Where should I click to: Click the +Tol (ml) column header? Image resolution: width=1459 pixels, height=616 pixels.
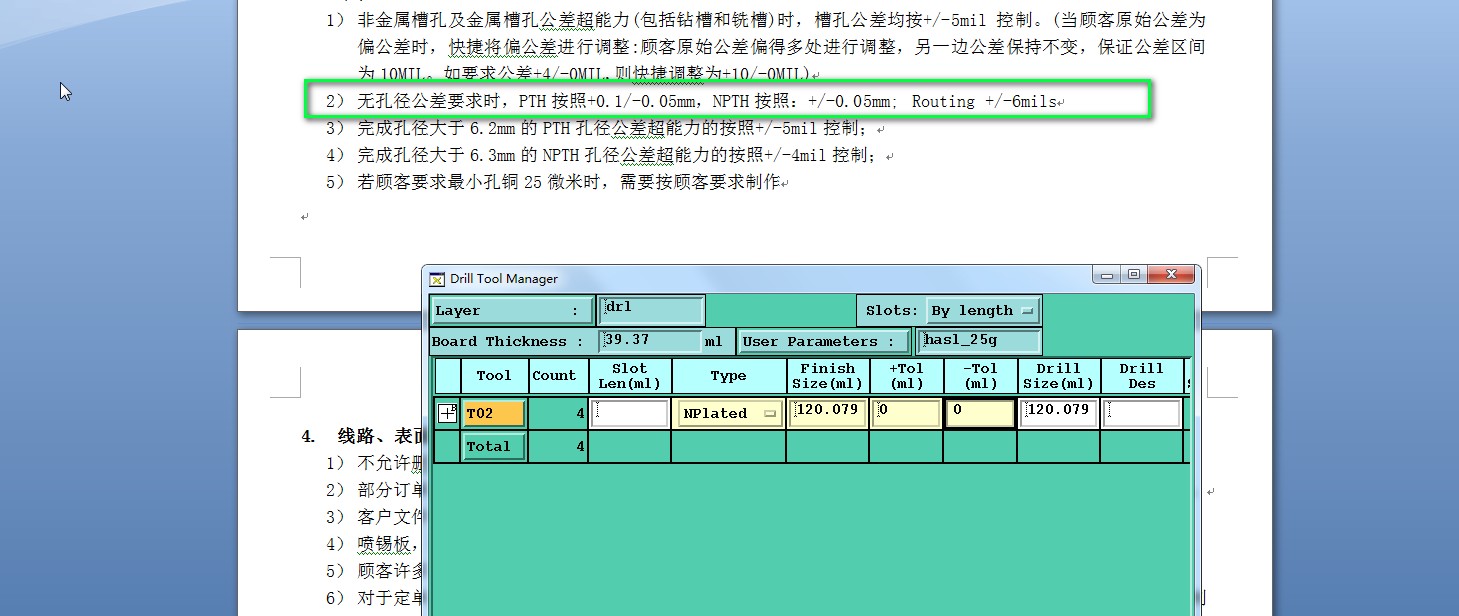click(906, 376)
